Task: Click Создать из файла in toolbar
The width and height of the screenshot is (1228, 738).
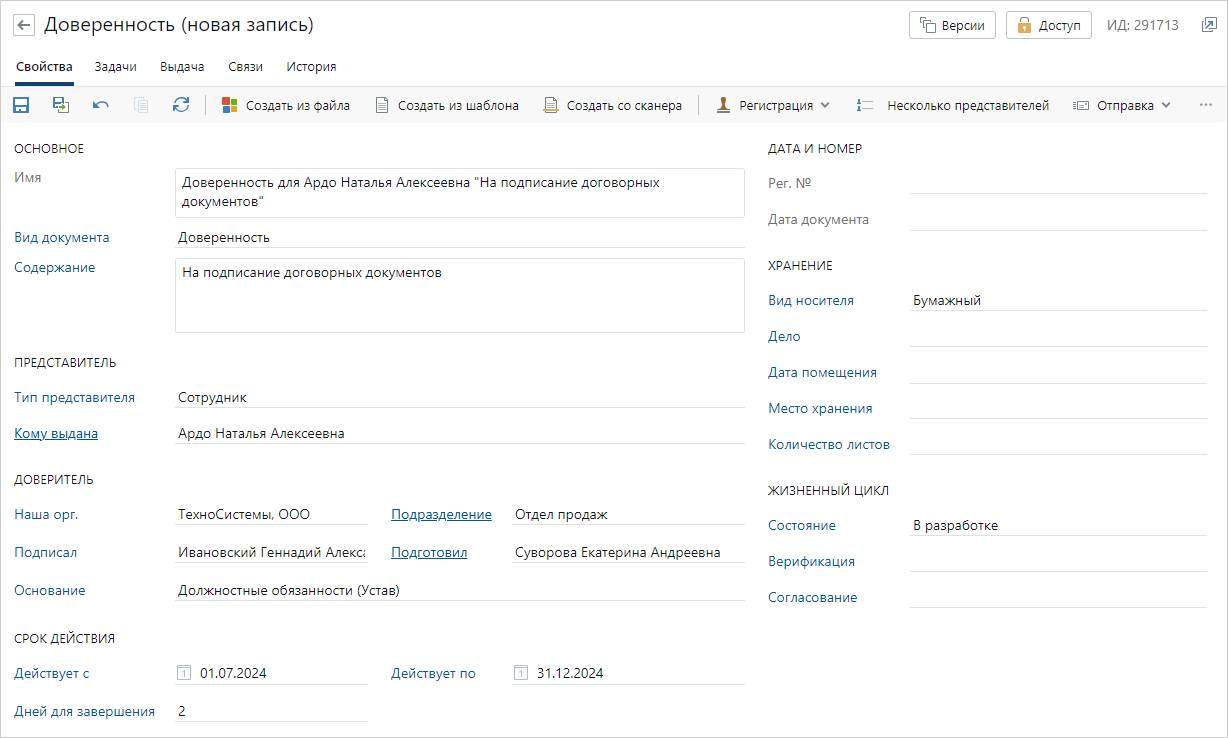Action: coord(286,105)
